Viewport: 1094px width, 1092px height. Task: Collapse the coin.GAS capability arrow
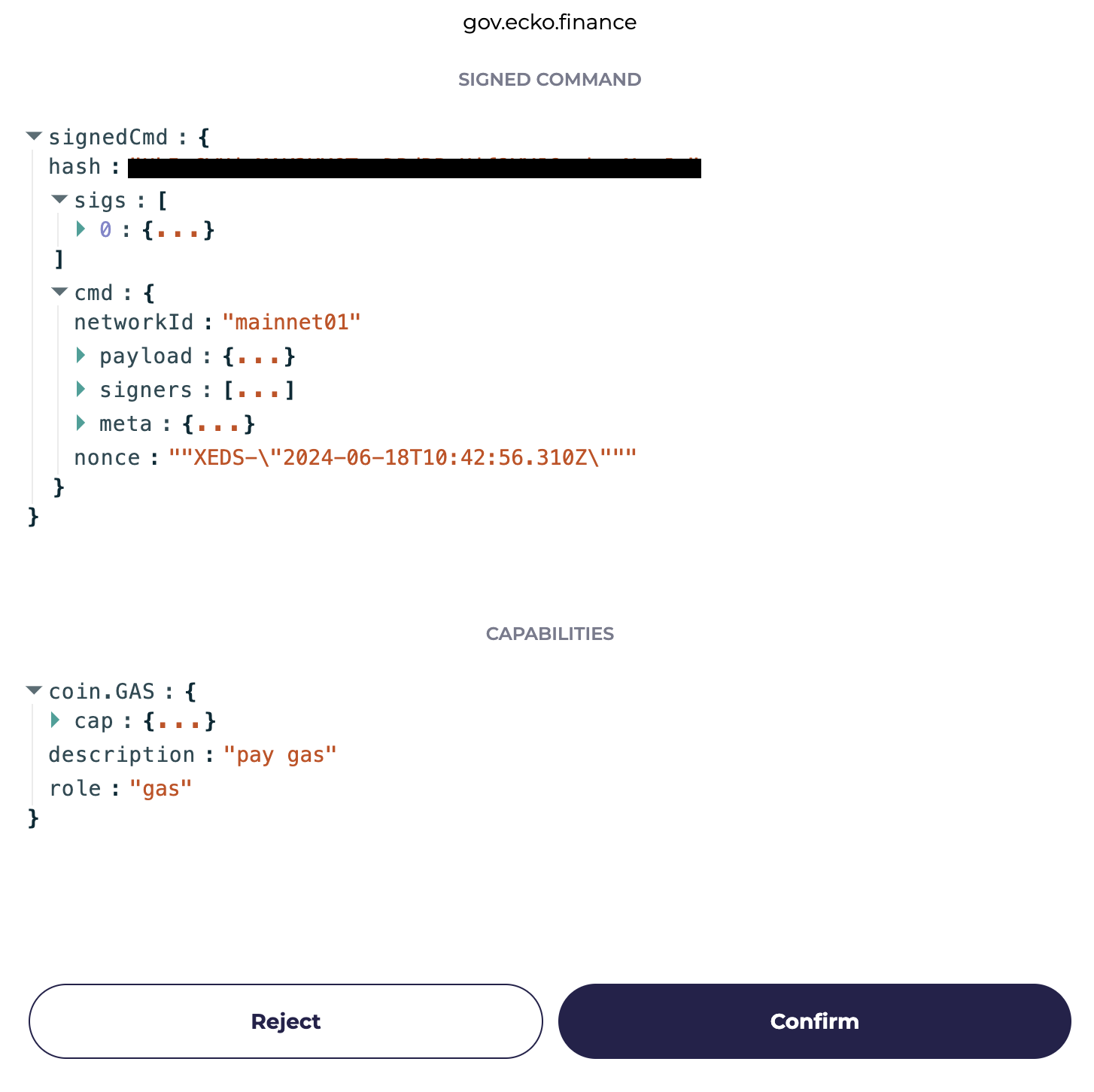(34, 690)
